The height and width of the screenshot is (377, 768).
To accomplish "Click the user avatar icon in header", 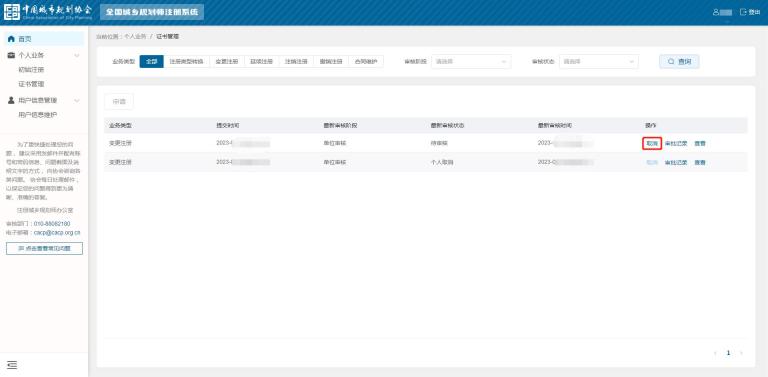I will tap(716, 12).
